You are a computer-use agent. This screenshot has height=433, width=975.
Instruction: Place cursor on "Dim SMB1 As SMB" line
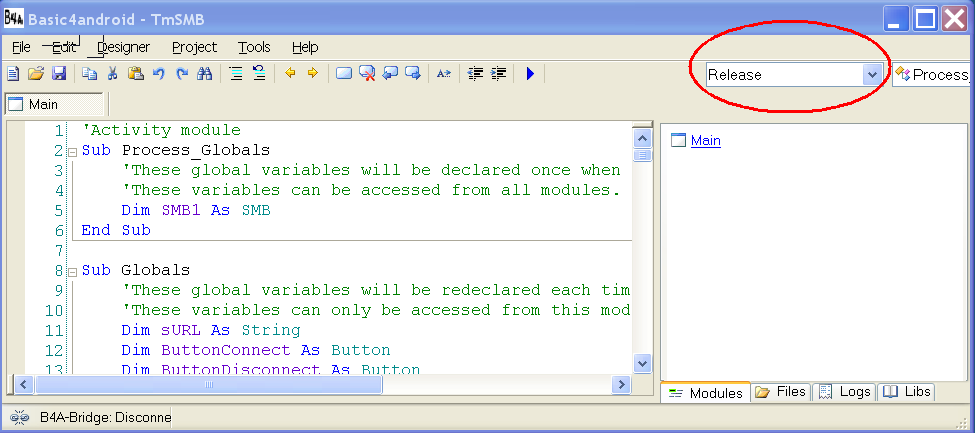[x=196, y=211]
